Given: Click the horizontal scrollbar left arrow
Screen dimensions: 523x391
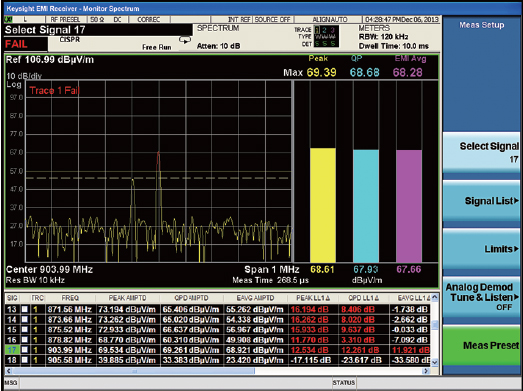Looking at the screenshot, I should coord(9,371).
